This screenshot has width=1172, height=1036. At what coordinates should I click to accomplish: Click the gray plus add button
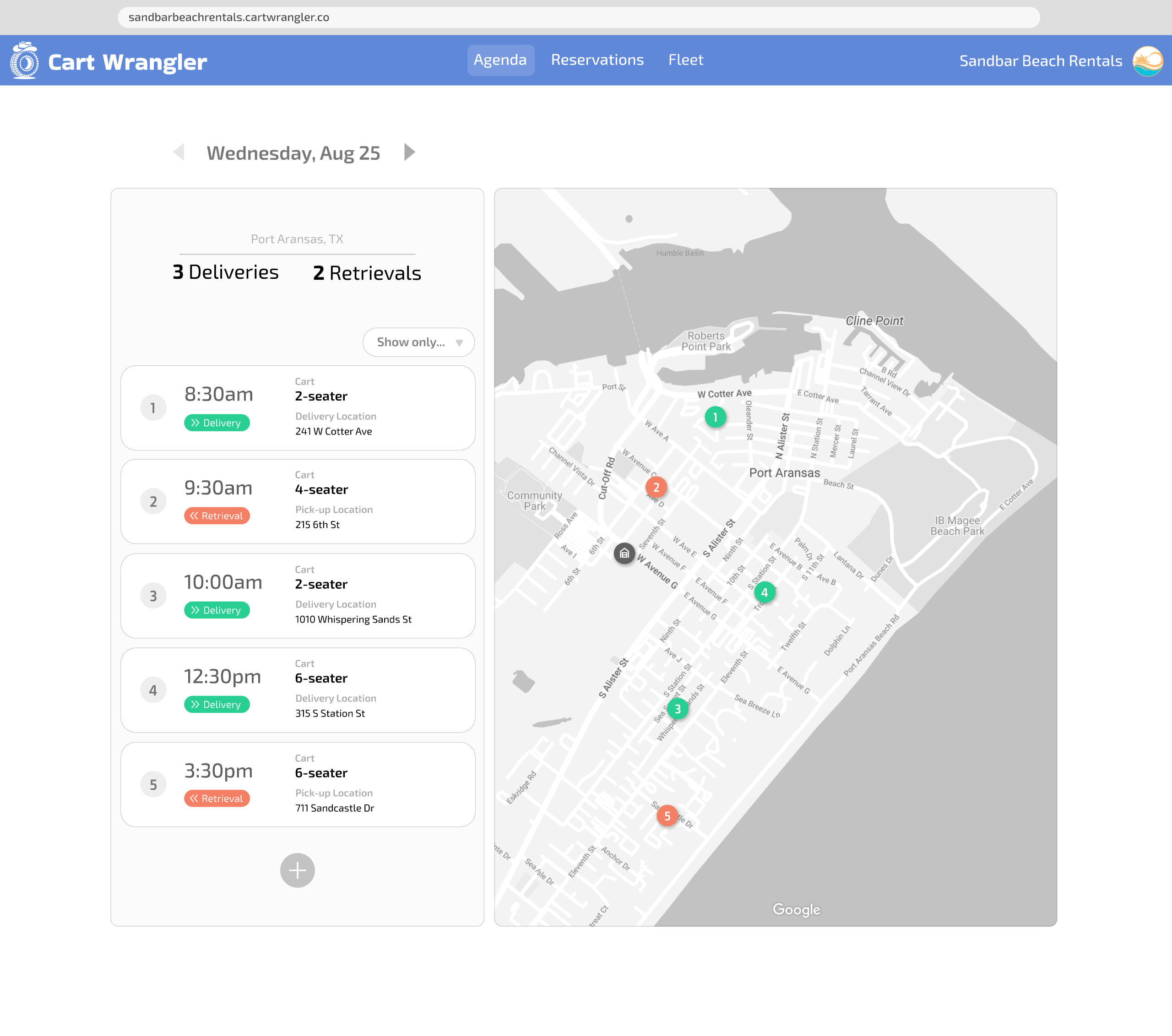pos(297,870)
